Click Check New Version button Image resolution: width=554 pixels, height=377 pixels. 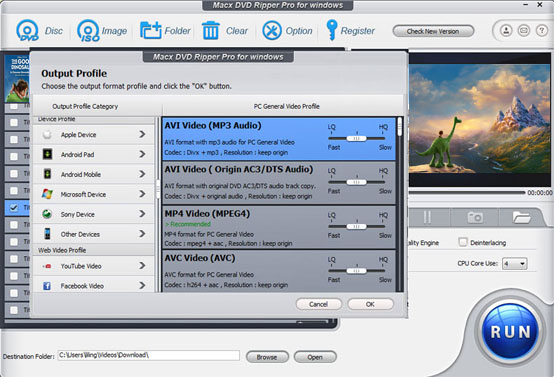click(433, 31)
